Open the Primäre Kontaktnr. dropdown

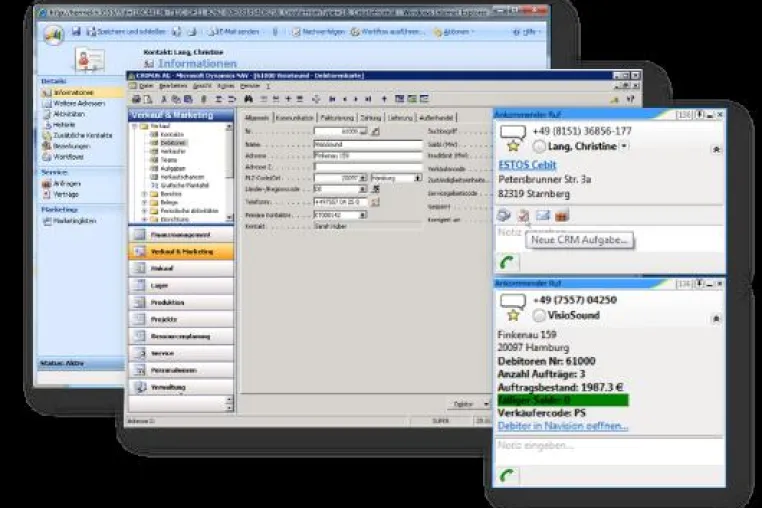pyautogui.click(x=363, y=215)
